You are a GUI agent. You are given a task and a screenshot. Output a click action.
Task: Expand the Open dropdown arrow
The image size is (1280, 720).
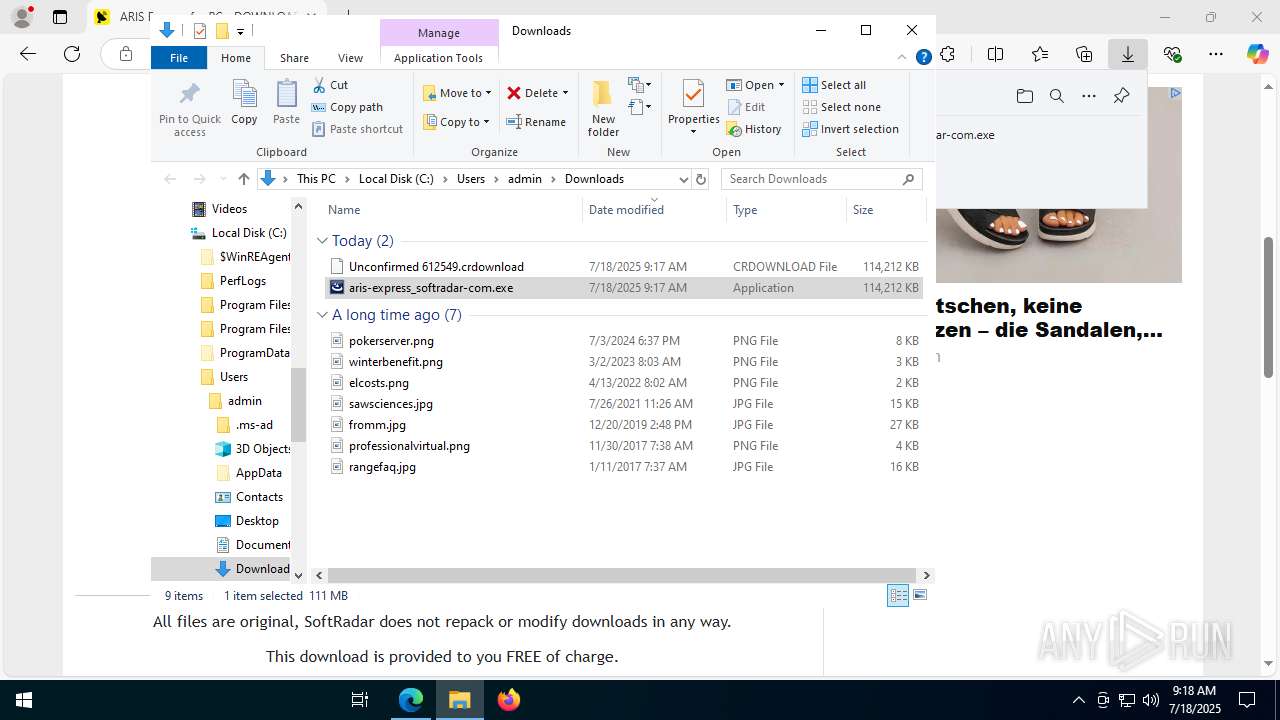point(781,85)
